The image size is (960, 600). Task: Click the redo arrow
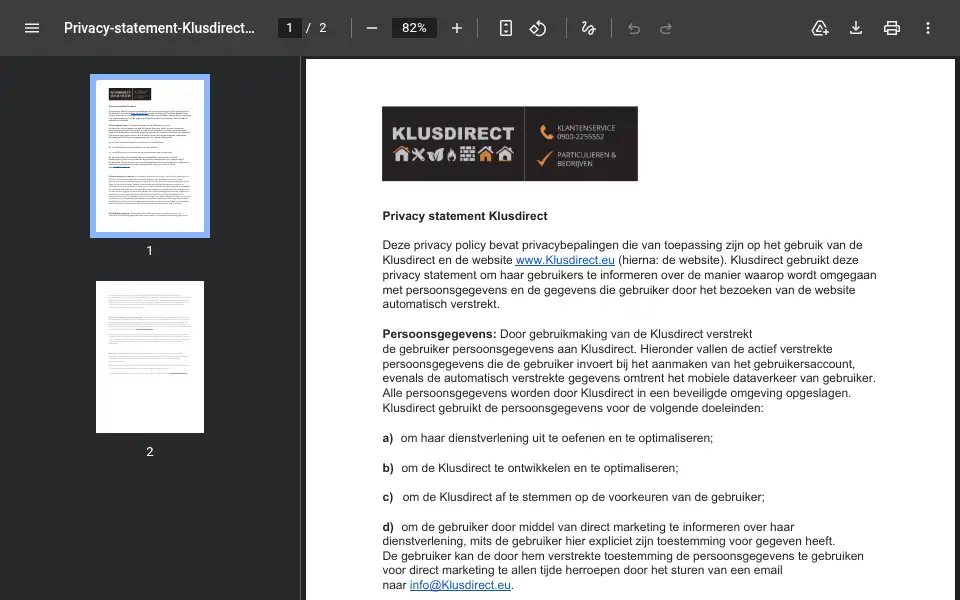[666, 28]
